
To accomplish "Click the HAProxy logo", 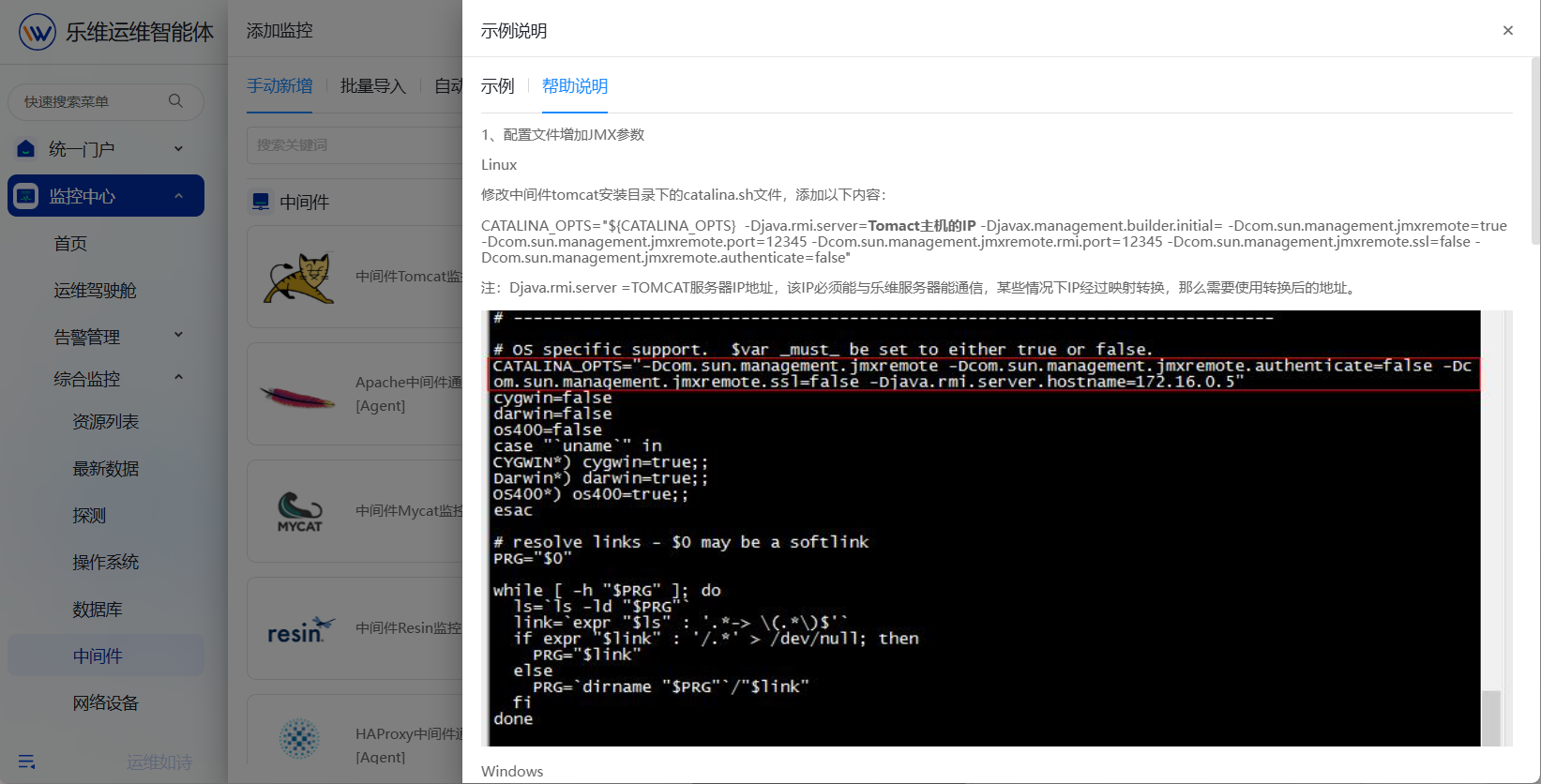I will (x=299, y=739).
